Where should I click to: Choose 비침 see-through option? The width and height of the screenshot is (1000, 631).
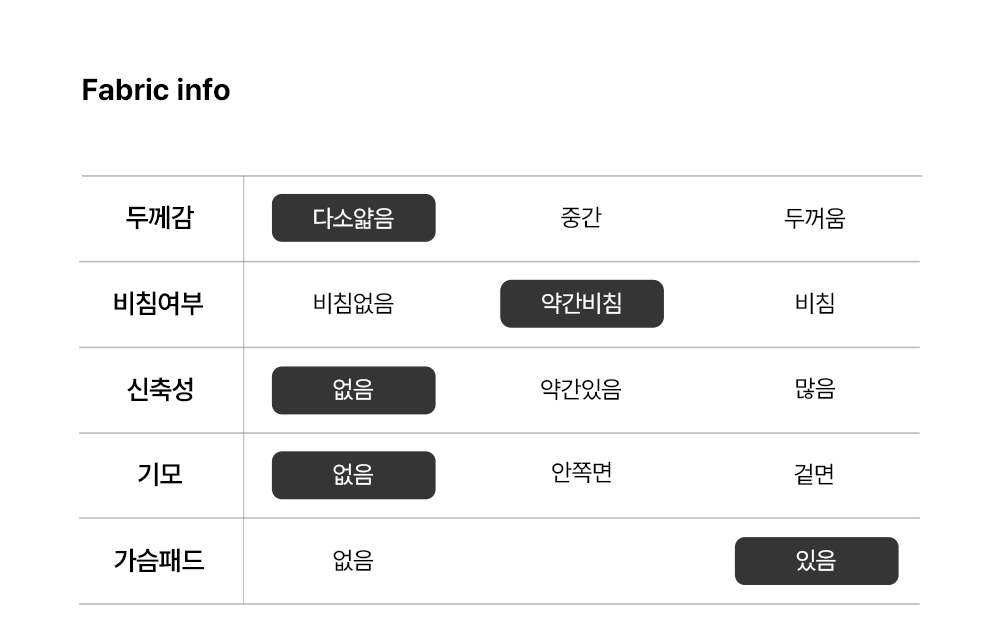(x=814, y=303)
